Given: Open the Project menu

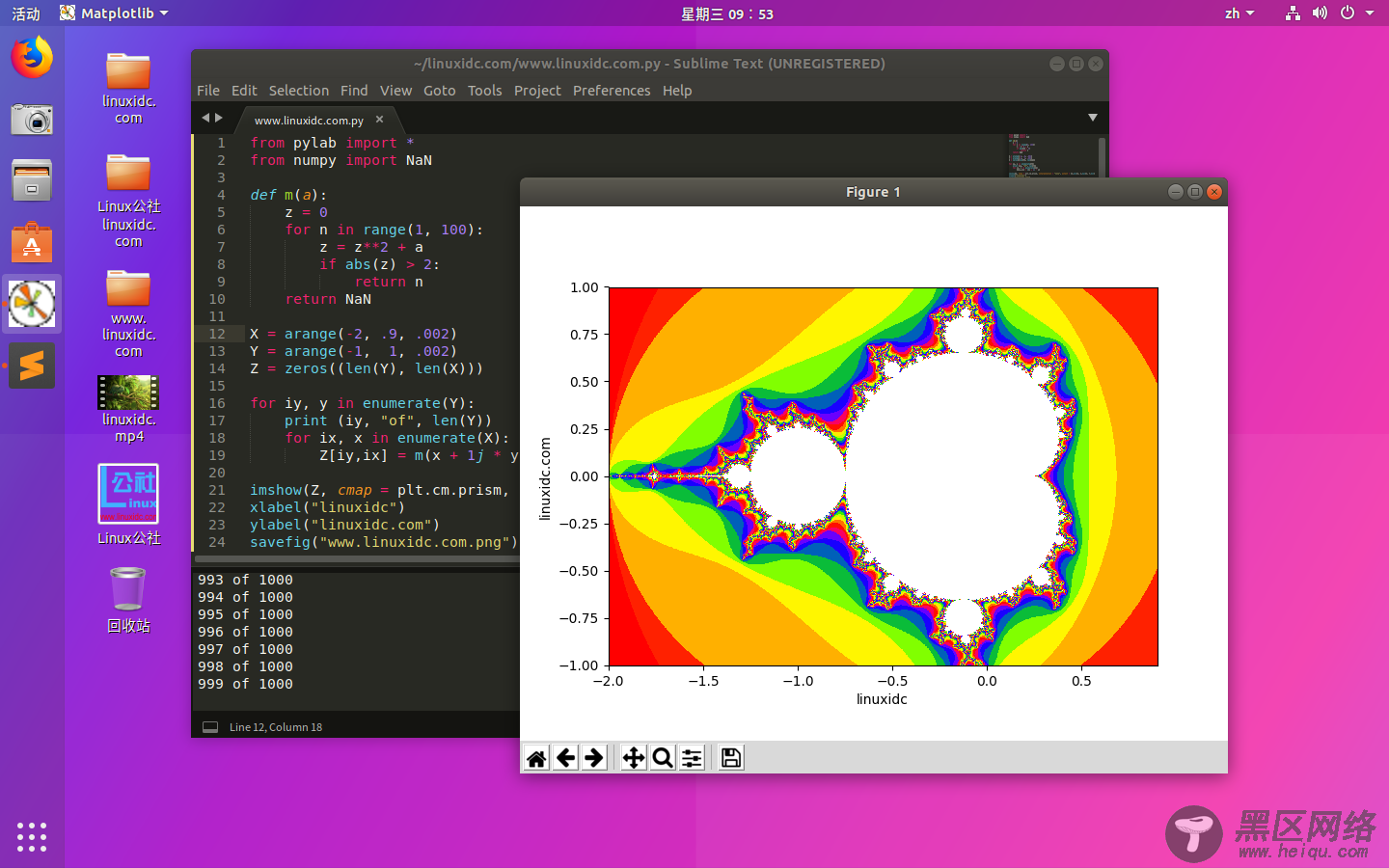Looking at the screenshot, I should point(537,91).
